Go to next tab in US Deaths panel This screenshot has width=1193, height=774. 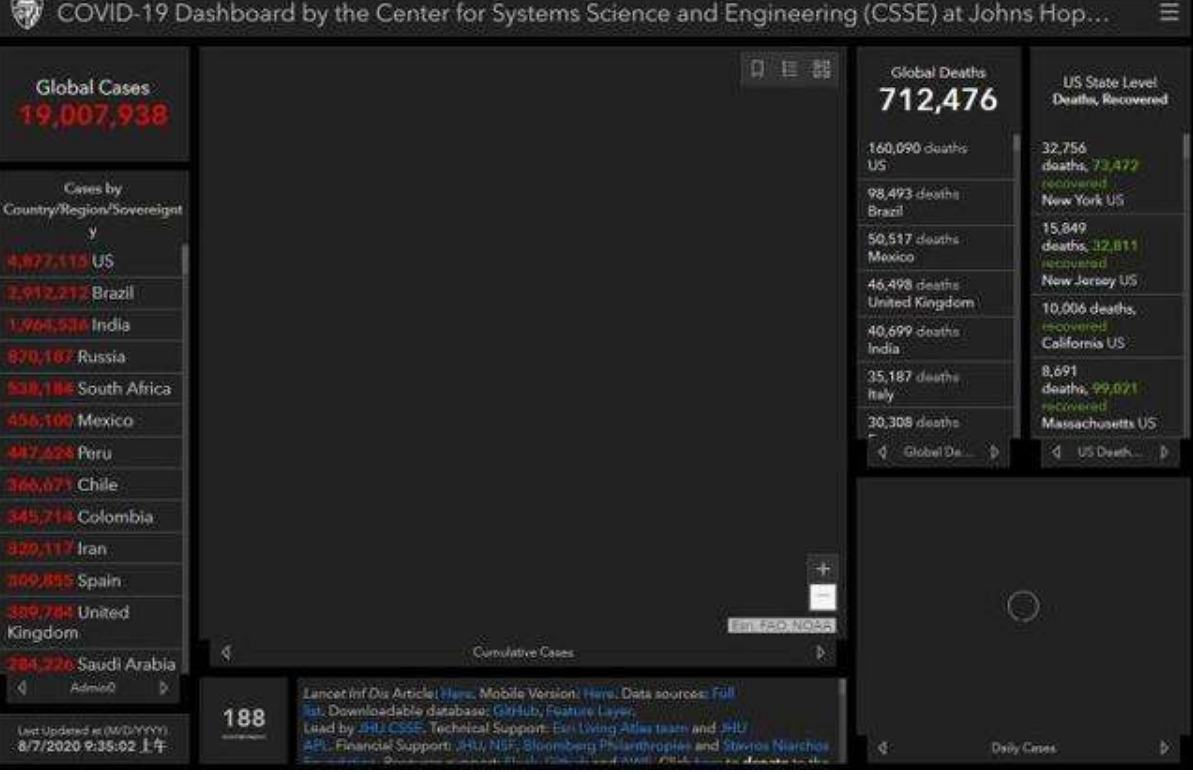1164,452
